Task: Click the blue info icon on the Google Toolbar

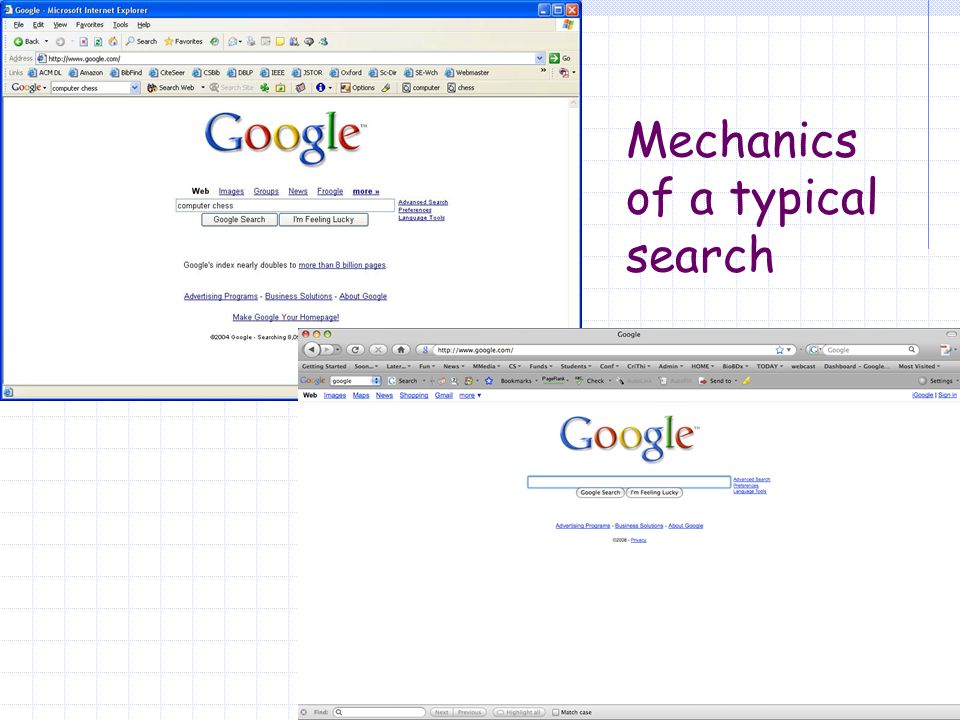Action: tap(320, 88)
